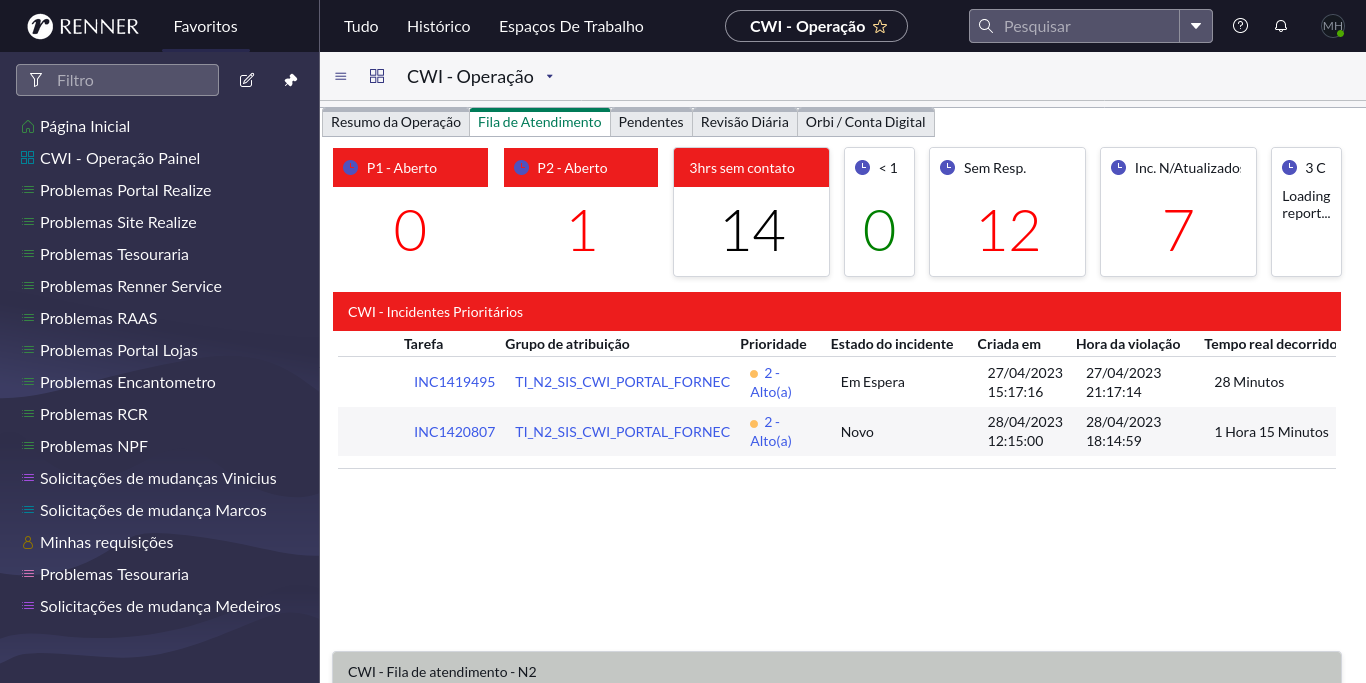Switch to Orbi / Conta Digital tab
This screenshot has height=683, width=1366.
pos(866,122)
